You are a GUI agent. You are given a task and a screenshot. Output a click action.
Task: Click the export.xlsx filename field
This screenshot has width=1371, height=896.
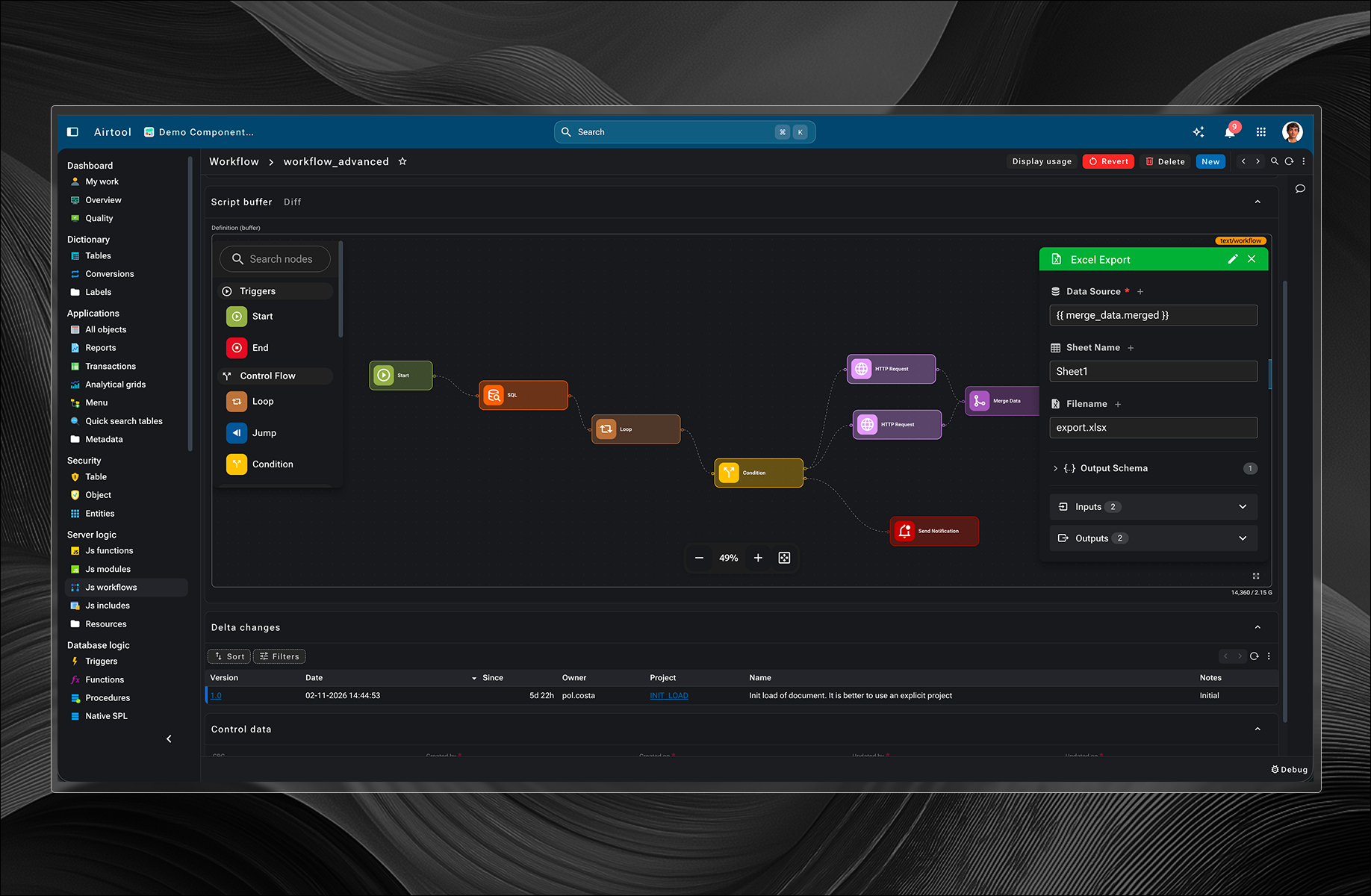pos(1153,427)
